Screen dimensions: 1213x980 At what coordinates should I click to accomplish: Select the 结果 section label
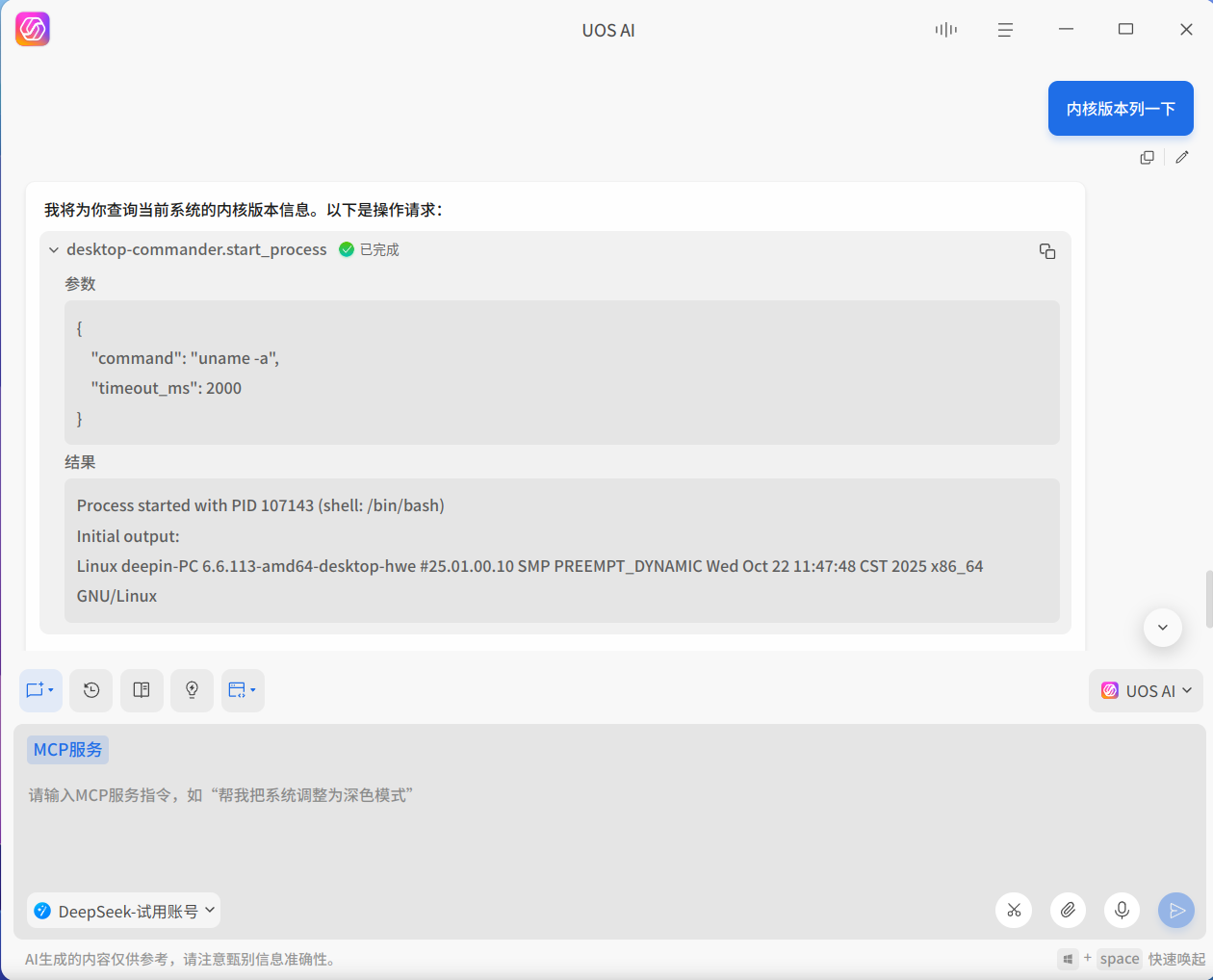coord(80,462)
